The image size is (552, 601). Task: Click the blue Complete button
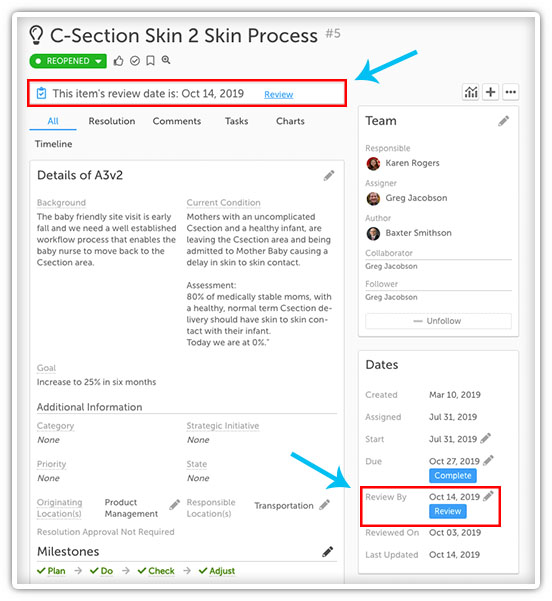click(453, 476)
